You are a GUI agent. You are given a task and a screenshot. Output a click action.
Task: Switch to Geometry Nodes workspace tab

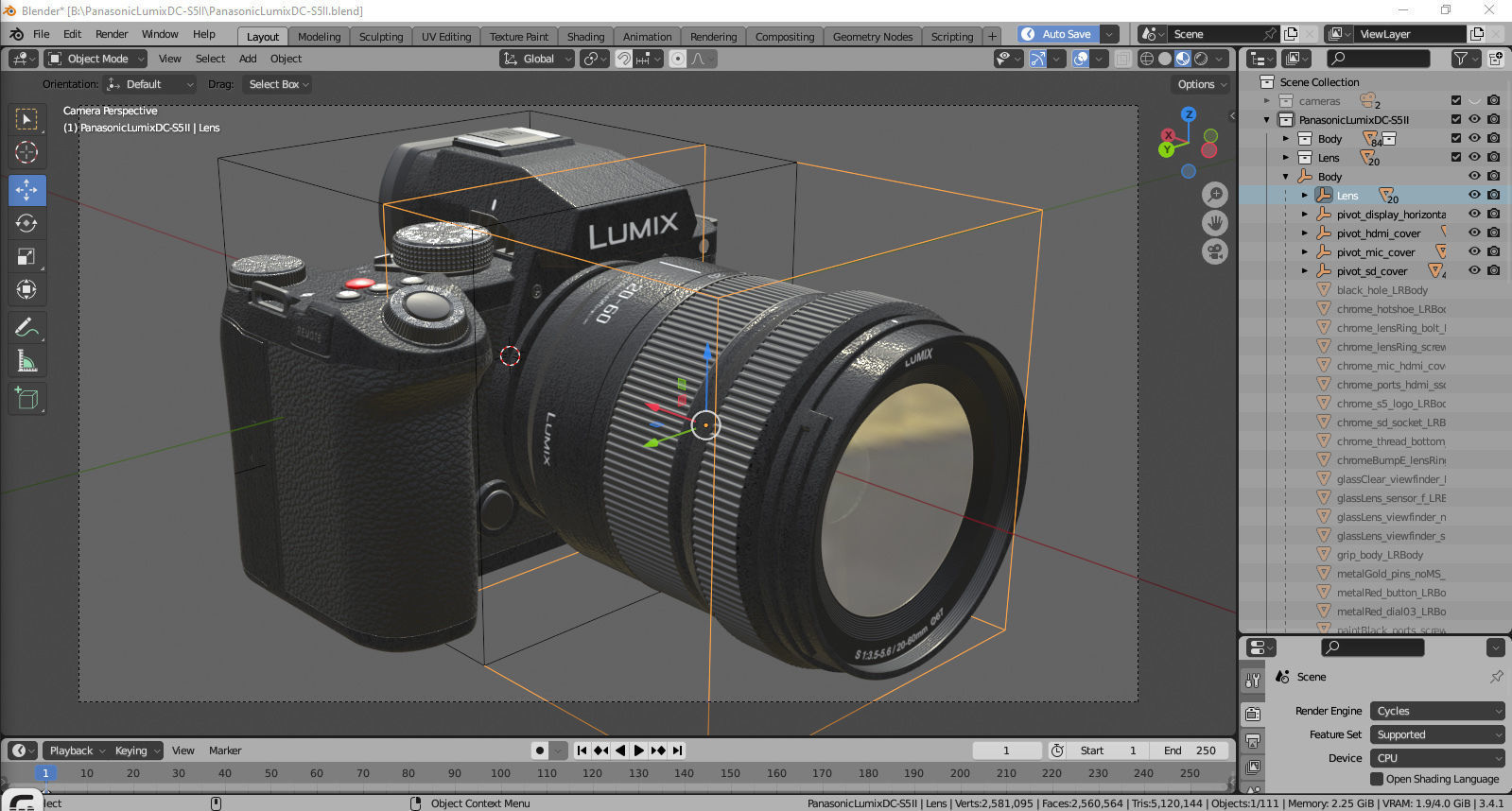pos(873,37)
